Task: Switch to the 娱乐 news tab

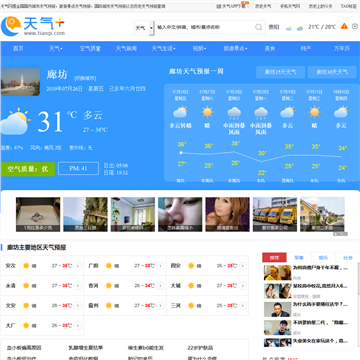Action: (x=323, y=257)
